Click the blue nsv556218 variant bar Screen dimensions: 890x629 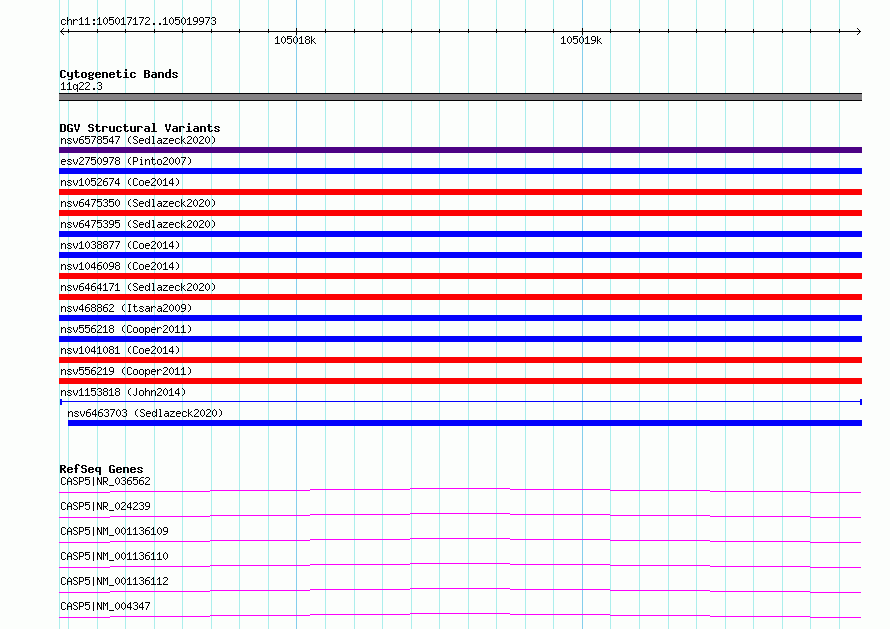pyautogui.click(x=460, y=339)
